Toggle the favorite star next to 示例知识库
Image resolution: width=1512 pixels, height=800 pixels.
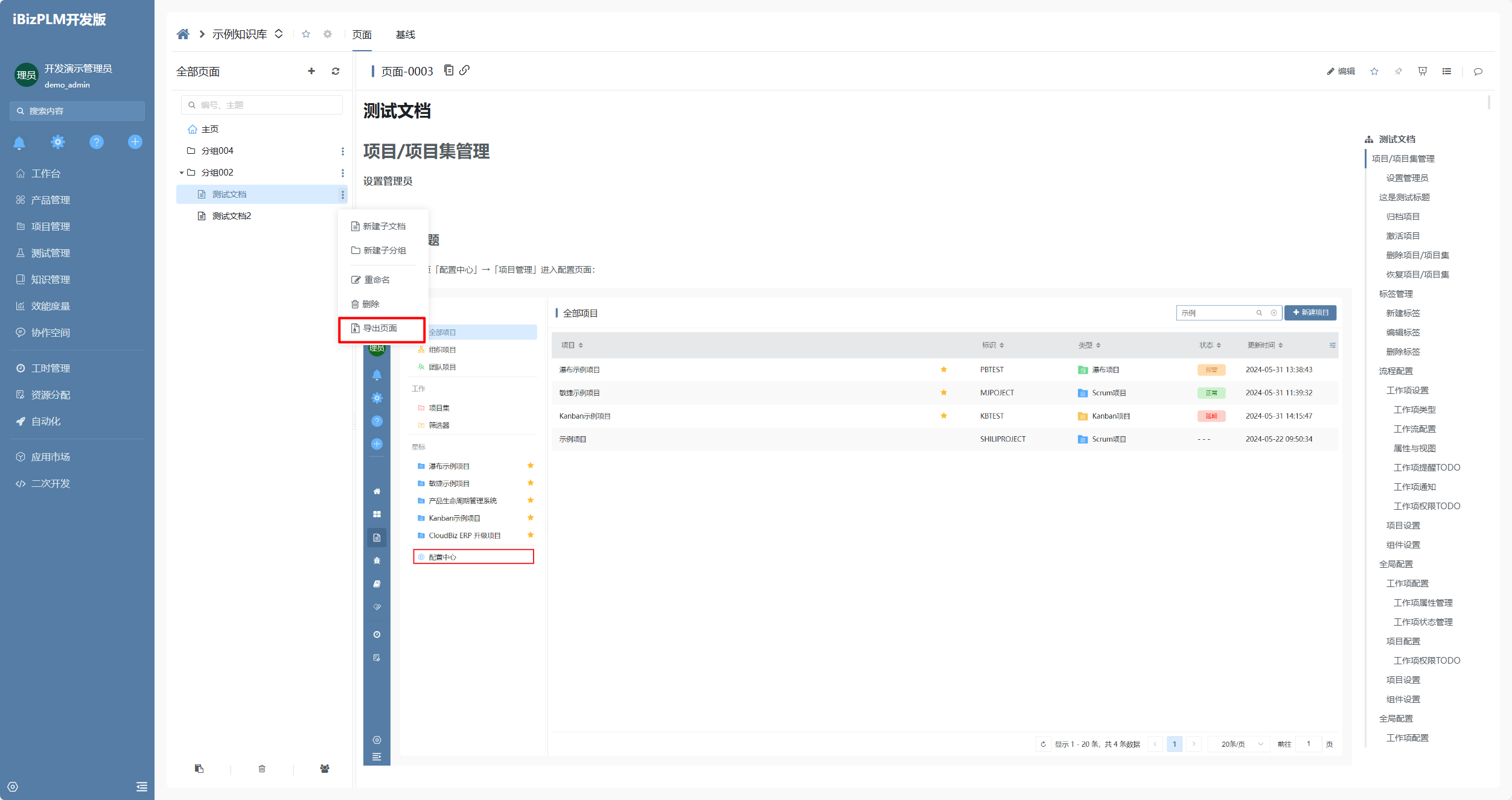(306, 34)
